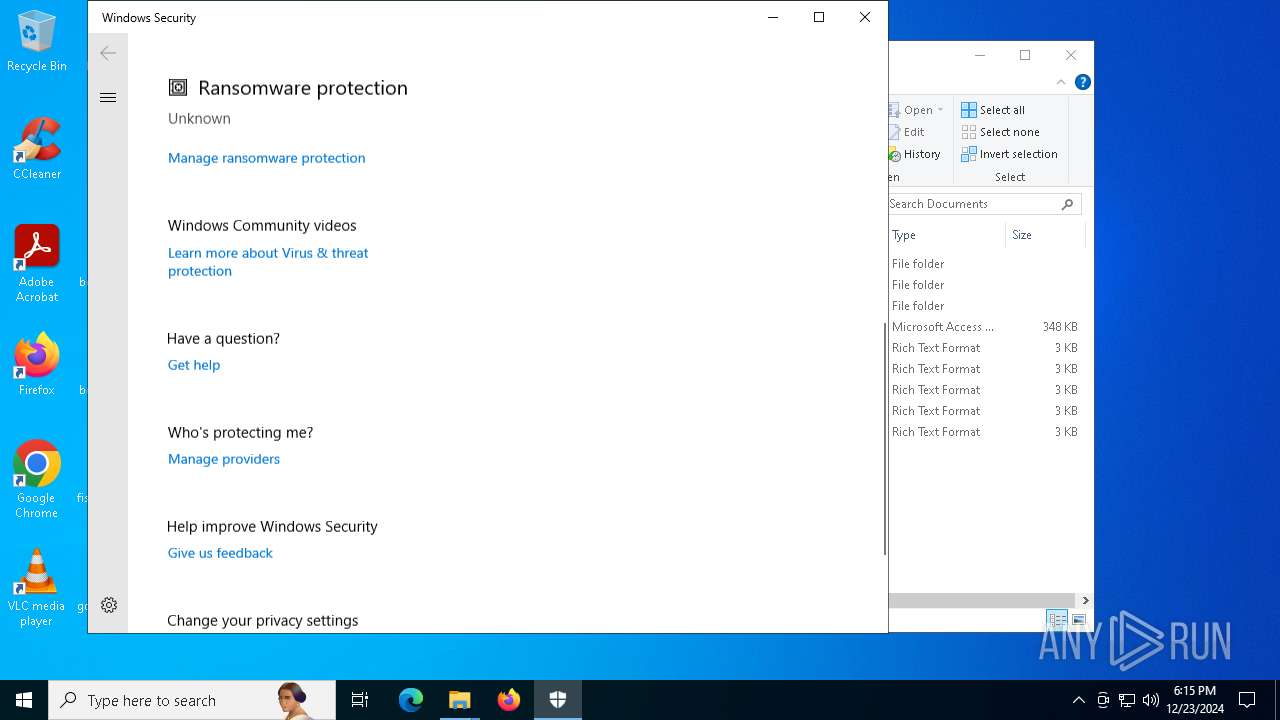Screen dimensions: 1280x720
Task: Click the Get help link
Action: pos(194,365)
